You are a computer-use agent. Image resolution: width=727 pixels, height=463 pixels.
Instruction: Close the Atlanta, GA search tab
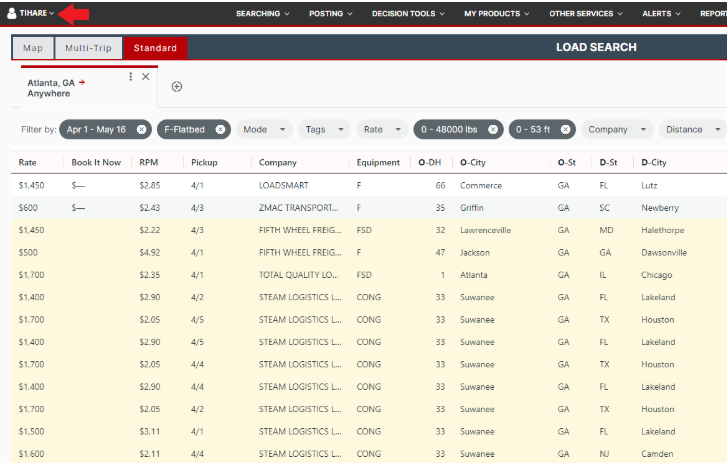(146, 76)
